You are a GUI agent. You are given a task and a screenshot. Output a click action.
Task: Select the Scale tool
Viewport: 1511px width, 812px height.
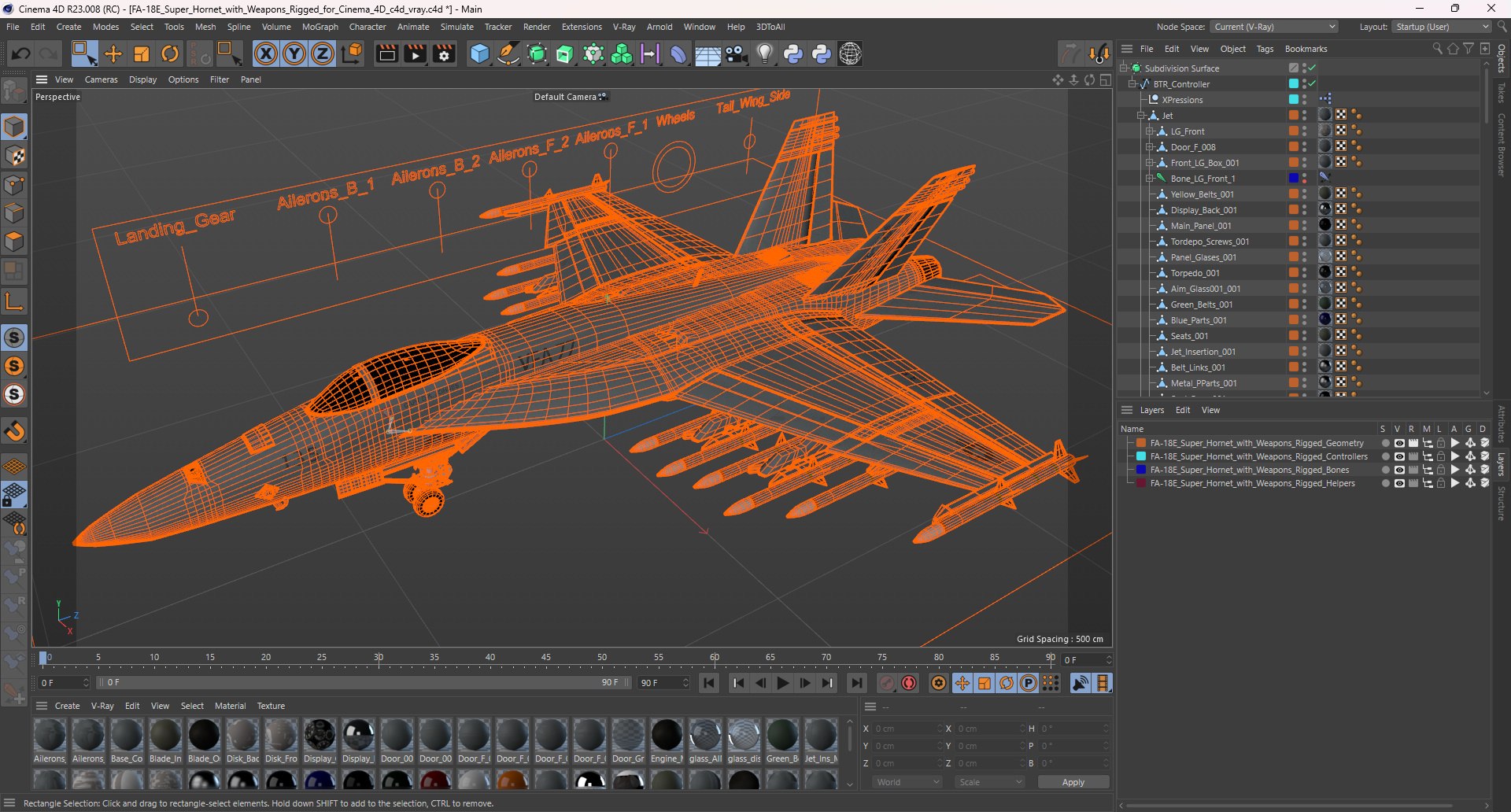click(x=142, y=54)
